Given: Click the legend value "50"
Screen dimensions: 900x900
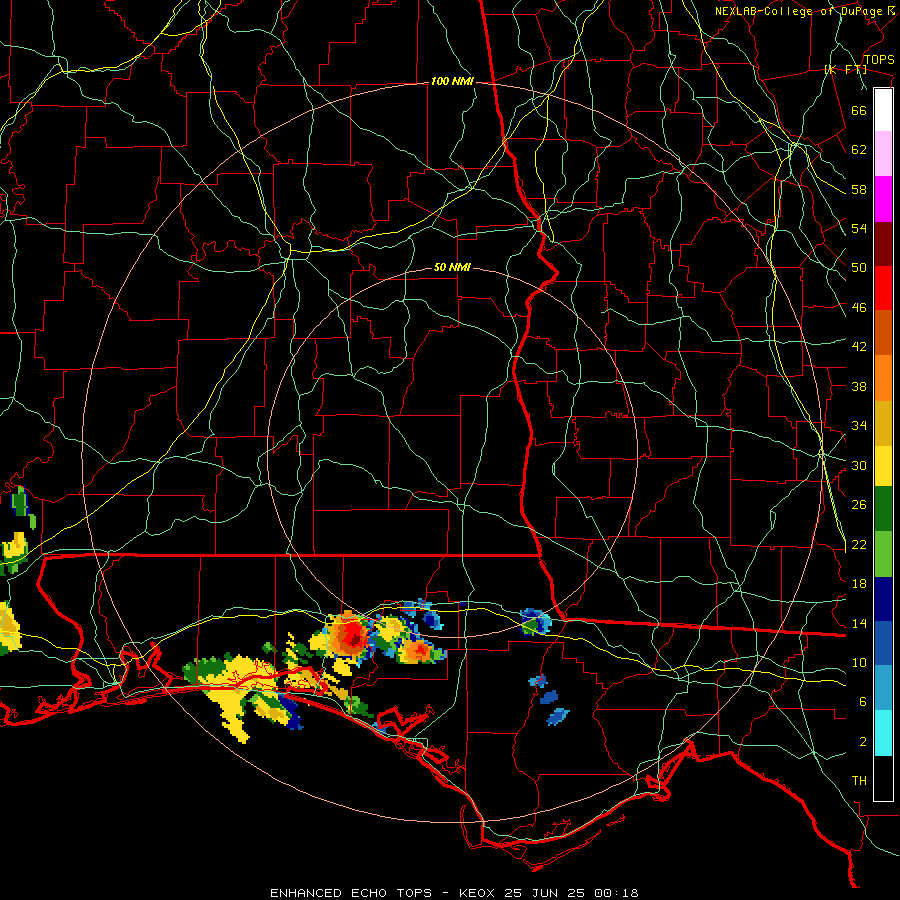Looking at the screenshot, I should coord(859,268).
